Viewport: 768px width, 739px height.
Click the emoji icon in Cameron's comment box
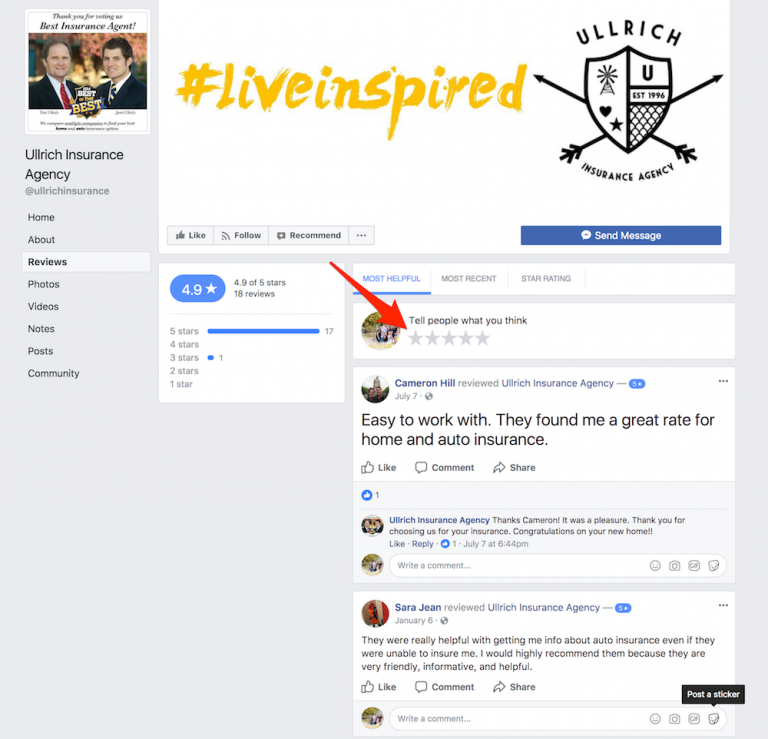(655, 566)
